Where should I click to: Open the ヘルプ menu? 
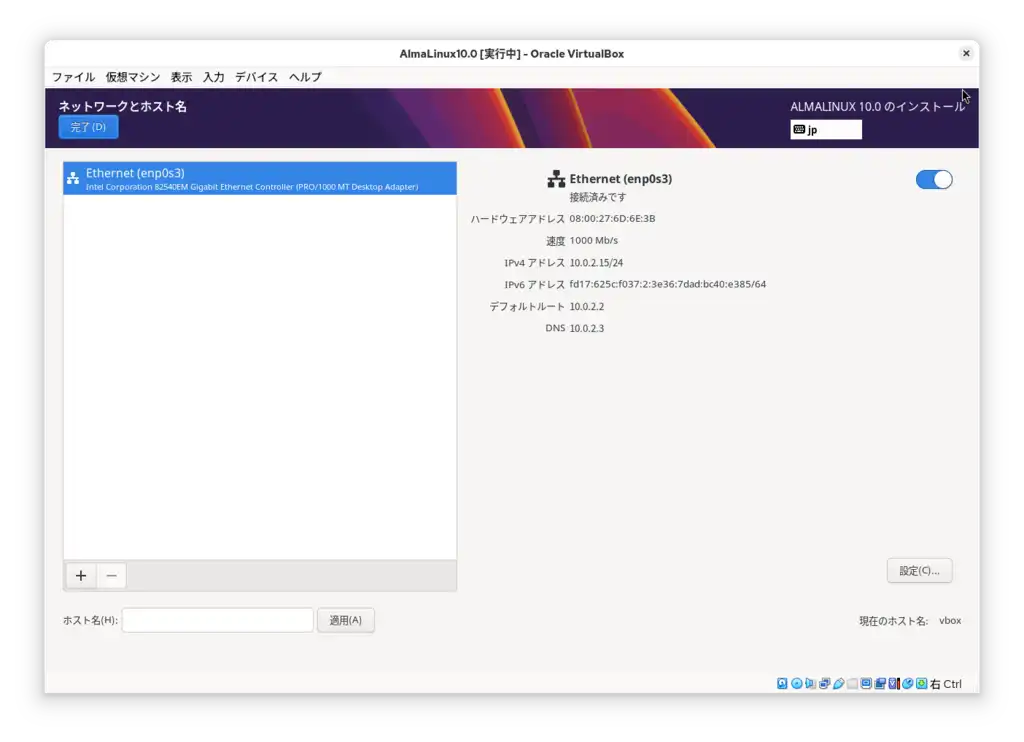(x=303, y=76)
